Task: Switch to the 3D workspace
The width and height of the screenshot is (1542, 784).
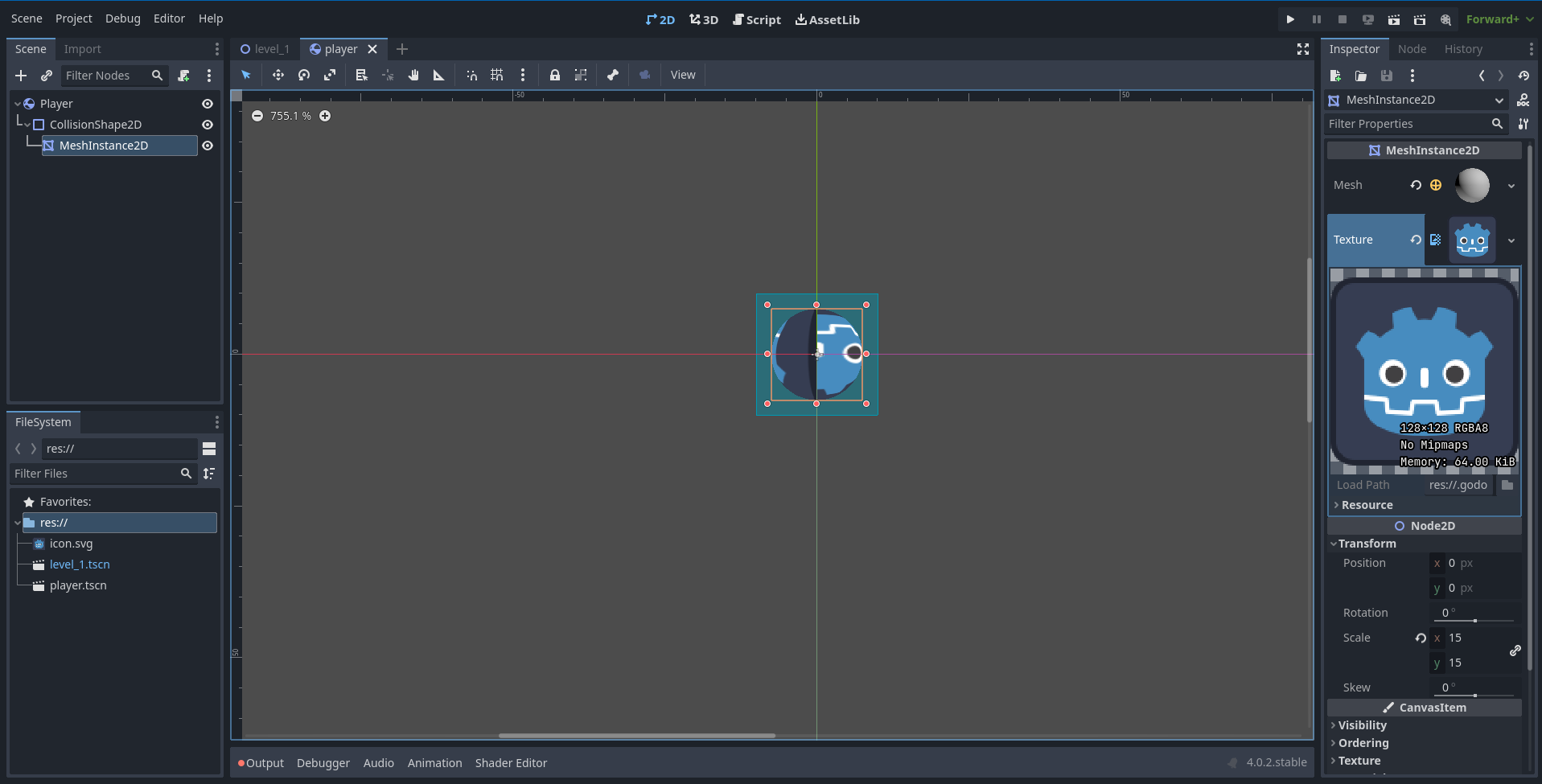Action: coord(704,19)
